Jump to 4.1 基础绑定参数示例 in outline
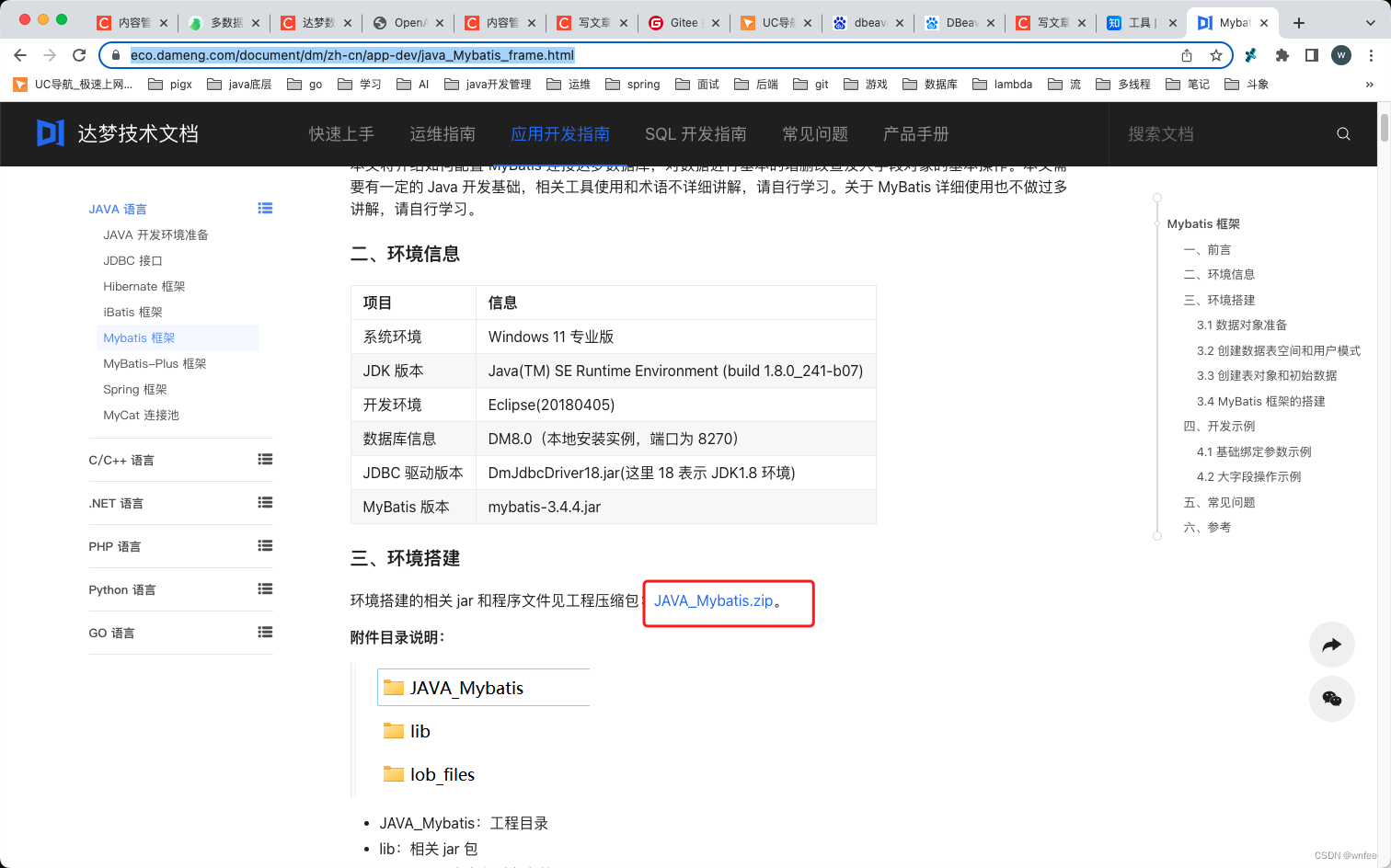The height and width of the screenshot is (868, 1391). [x=1254, y=452]
